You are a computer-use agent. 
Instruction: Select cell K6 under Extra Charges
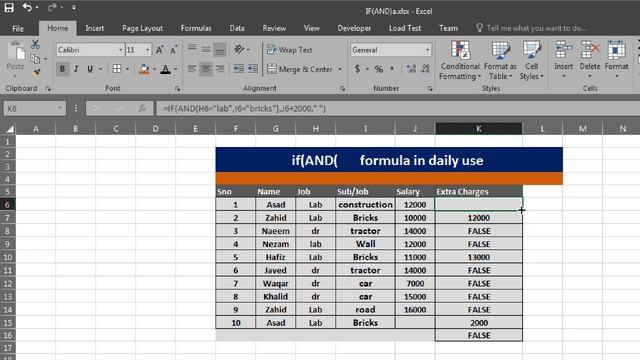point(478,204)
